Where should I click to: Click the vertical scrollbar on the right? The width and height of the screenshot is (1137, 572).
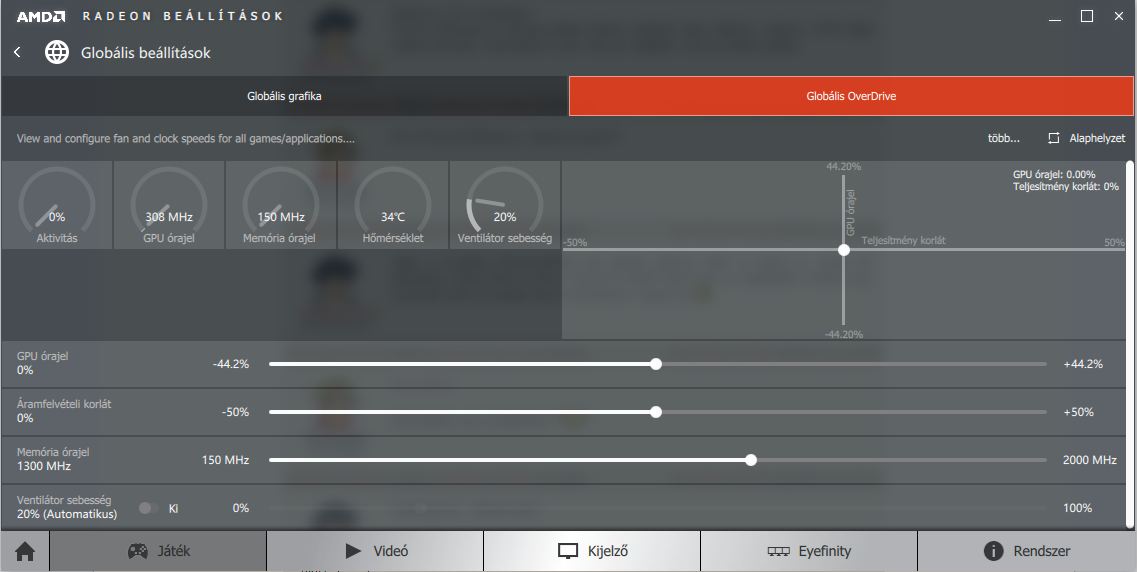pyautogui.click(x=1130, y=344)
